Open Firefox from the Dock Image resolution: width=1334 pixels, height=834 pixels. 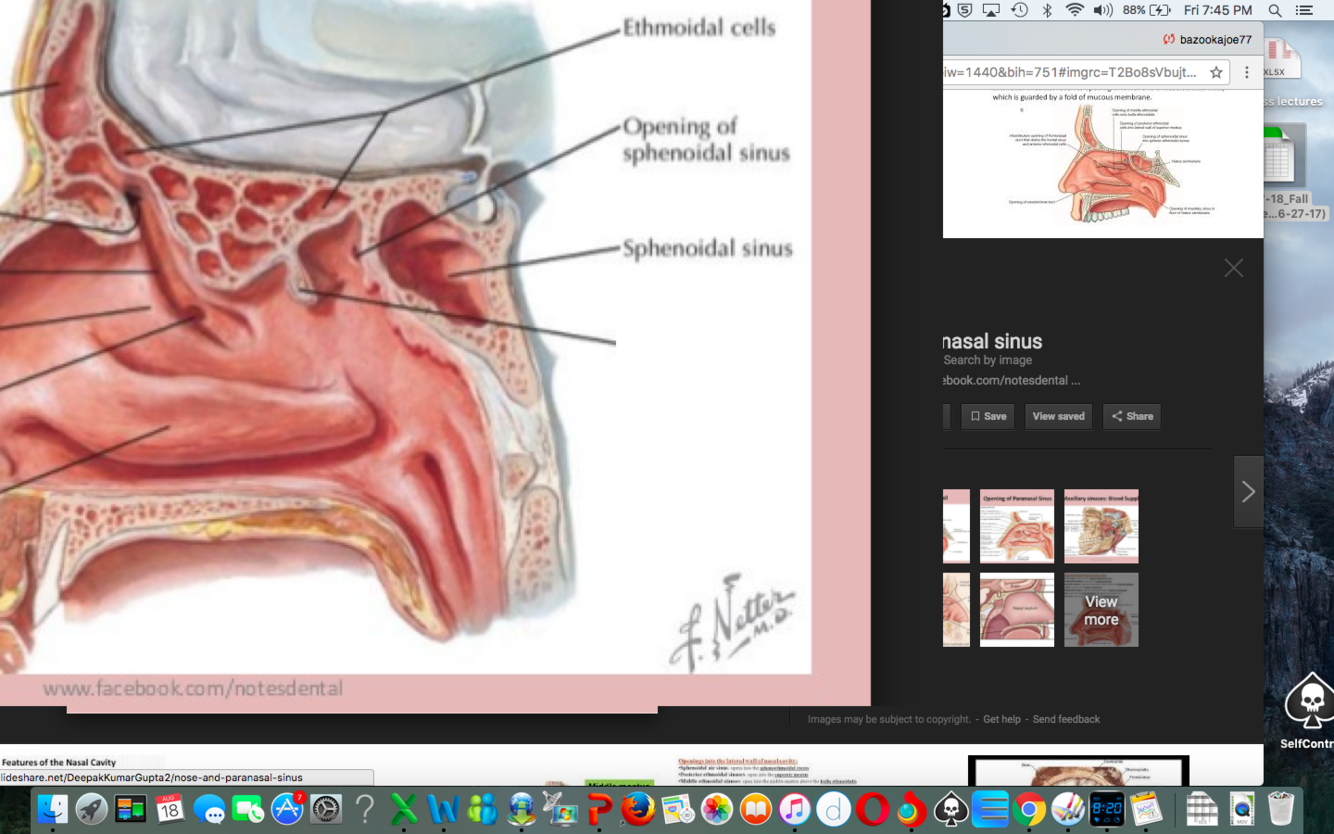coord(638,808)
